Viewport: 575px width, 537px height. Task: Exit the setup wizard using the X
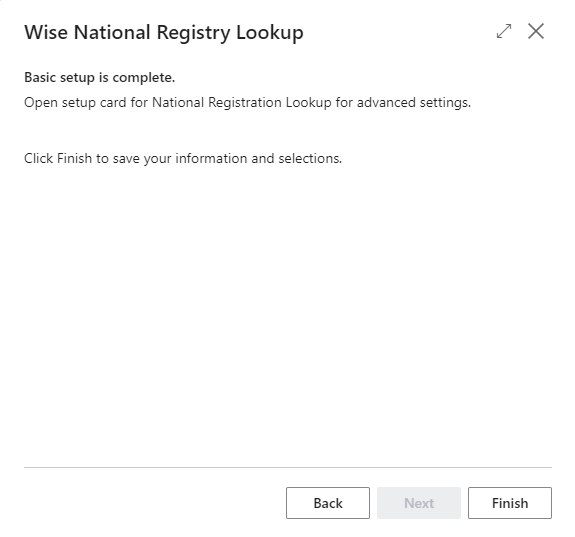click(x=536, y=31)
